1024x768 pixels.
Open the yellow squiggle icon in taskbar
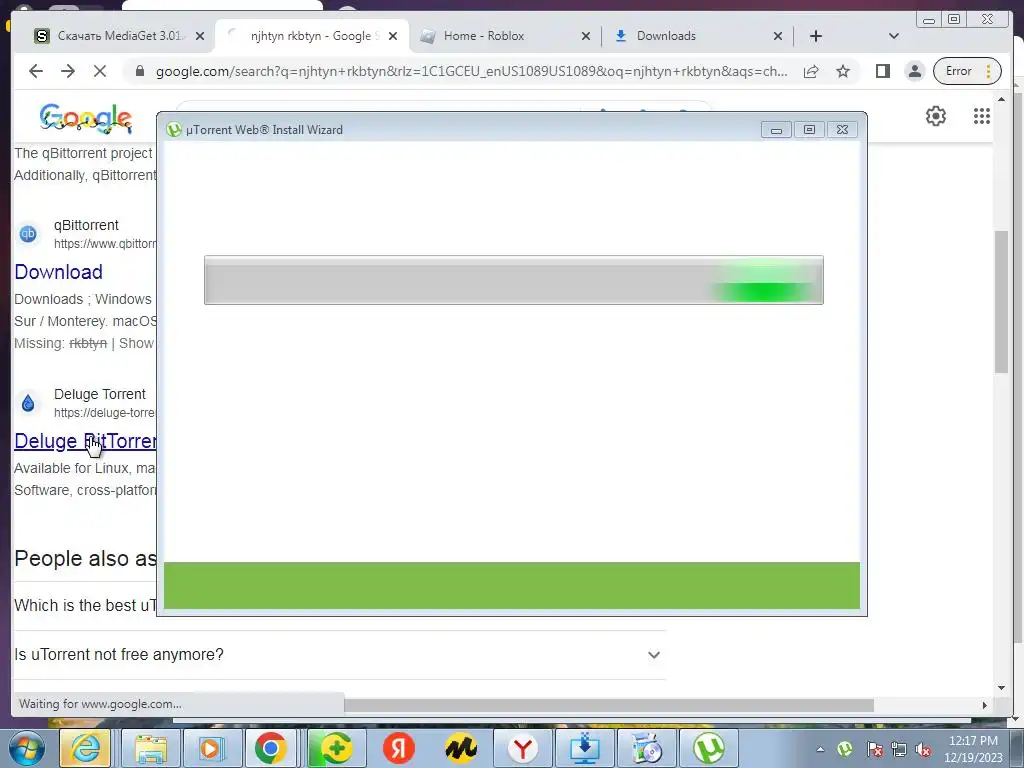pos(460,748)
